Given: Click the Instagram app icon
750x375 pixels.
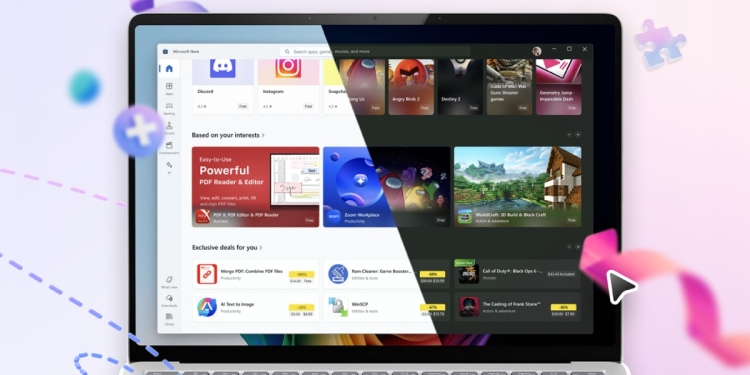Looking at the screenshot, I should coord(288,68).
